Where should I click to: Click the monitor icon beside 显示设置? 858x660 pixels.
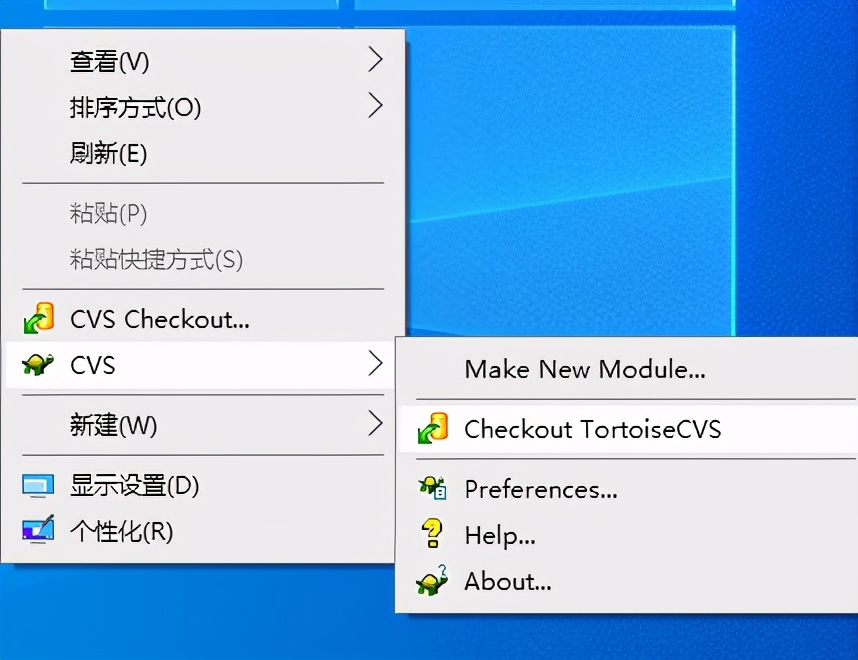[x=40, y=485]
